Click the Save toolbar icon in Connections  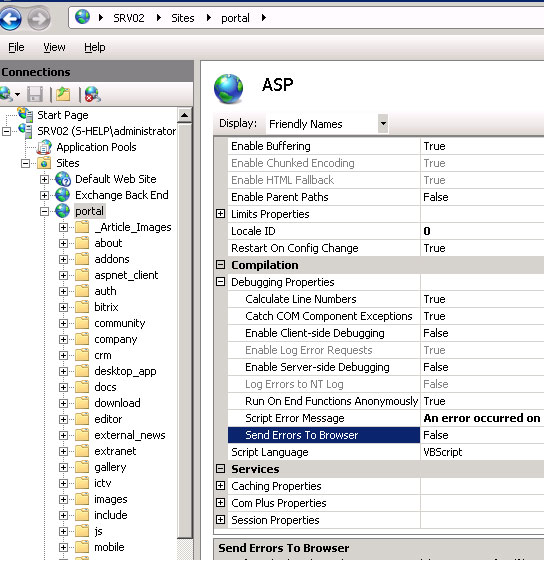click(35, 94)
